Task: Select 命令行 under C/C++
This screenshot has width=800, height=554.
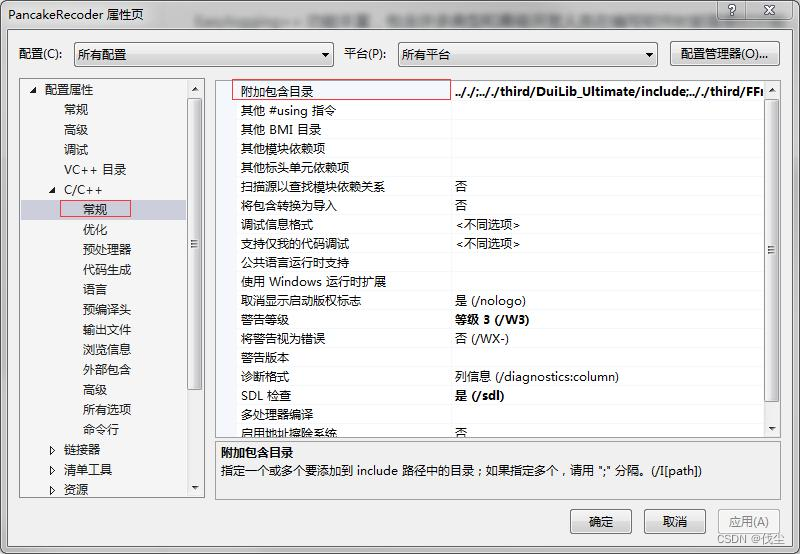Action: coord(101,430)
